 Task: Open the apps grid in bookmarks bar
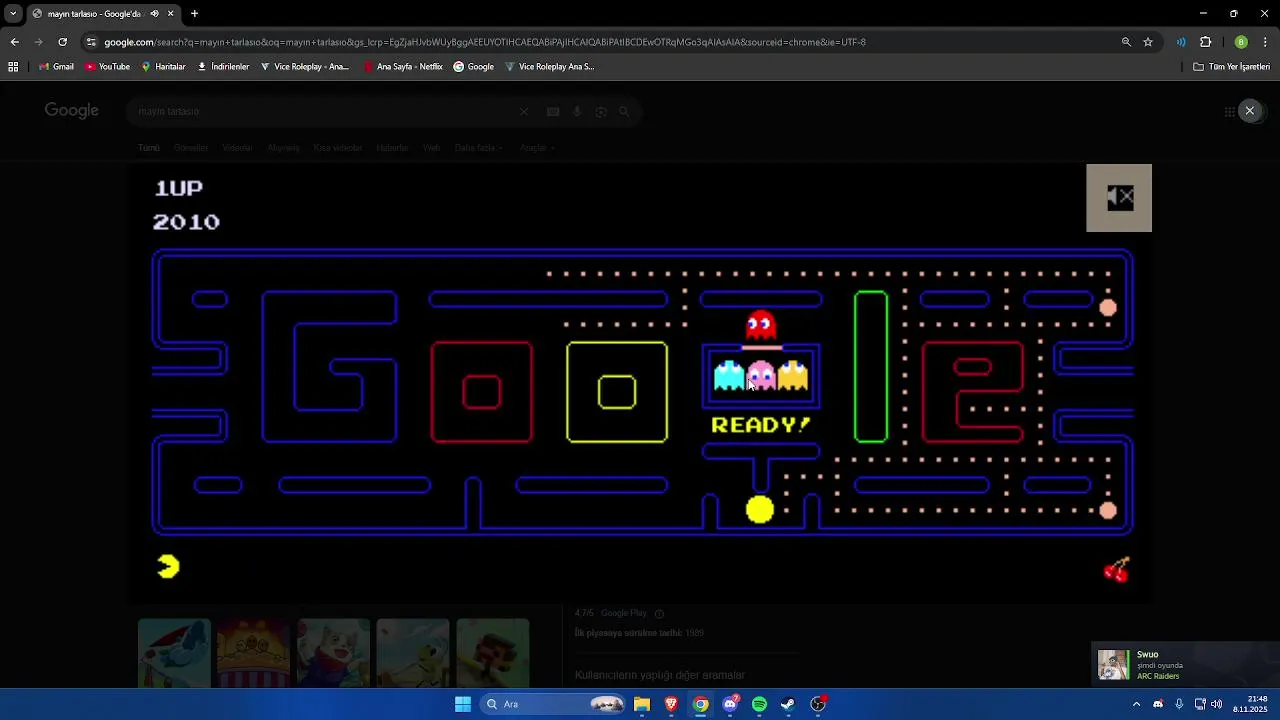pyautogui.click(x=13, y=67)
